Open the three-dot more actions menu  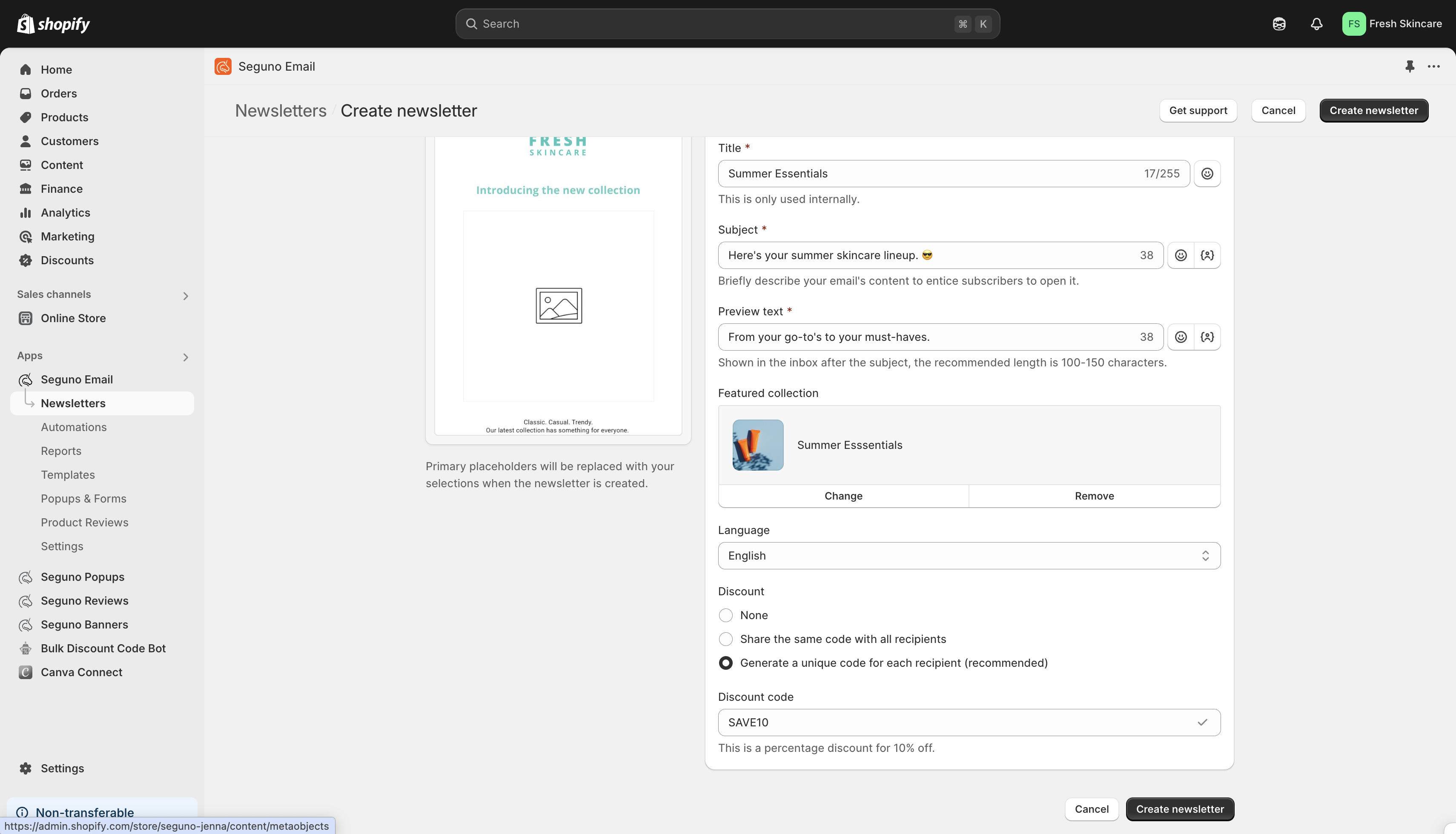point(1434,66)
